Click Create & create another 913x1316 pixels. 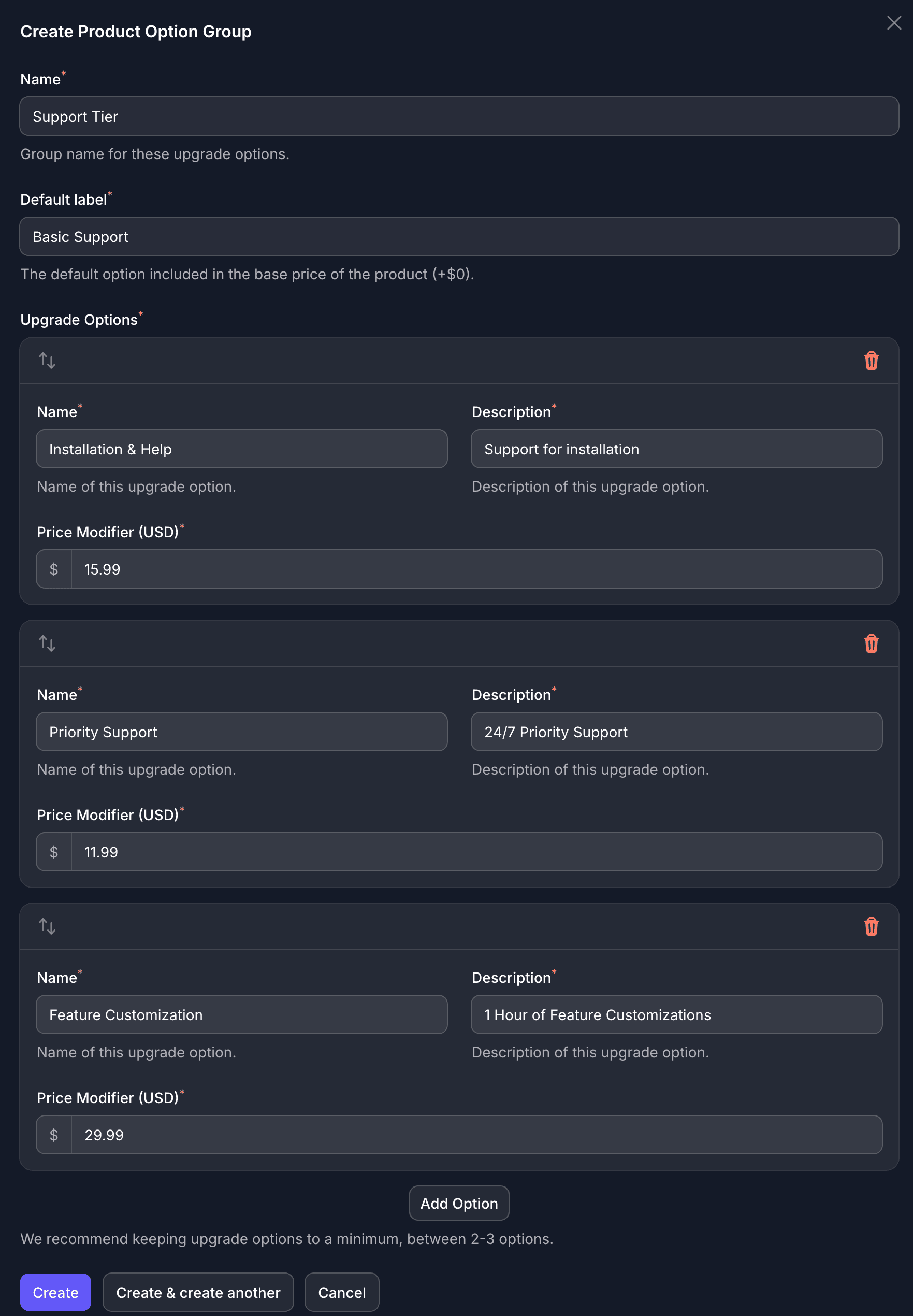tap(198, 1292)
